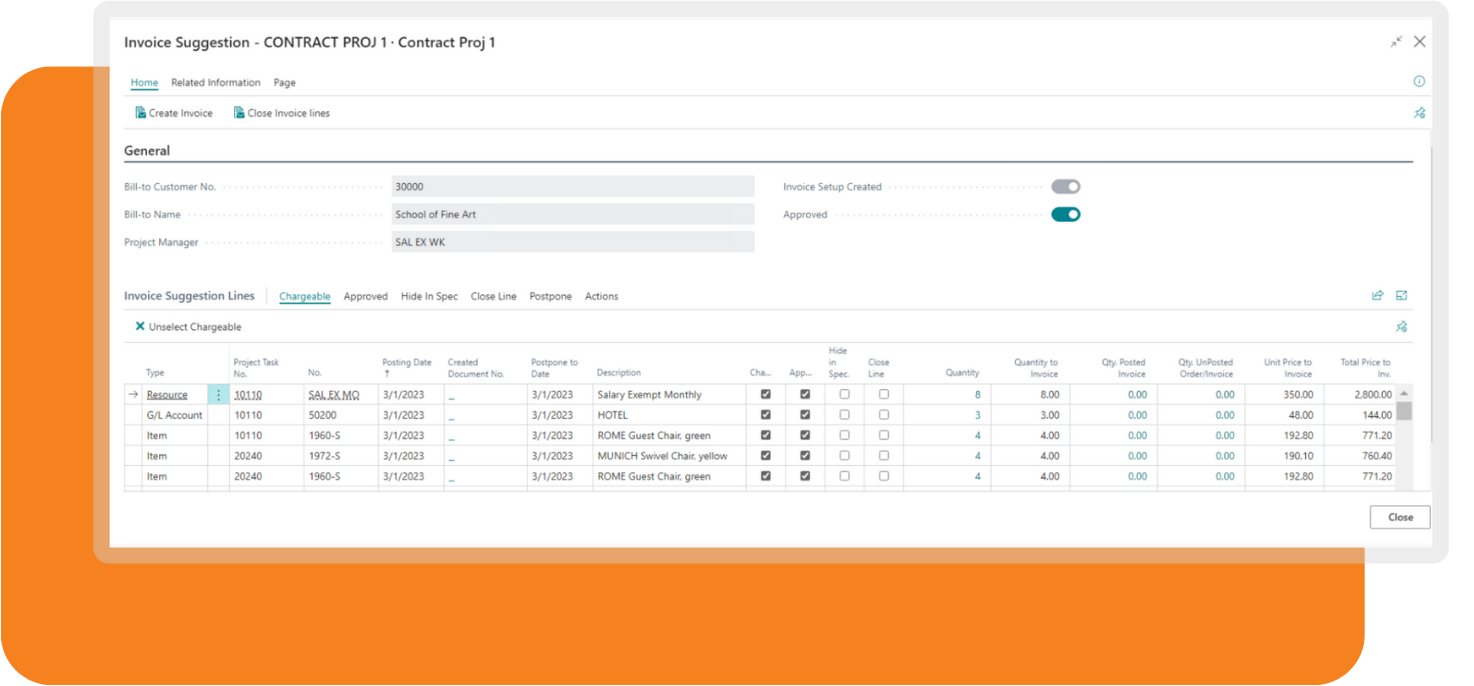Pin the action bar

(1419, 113)
